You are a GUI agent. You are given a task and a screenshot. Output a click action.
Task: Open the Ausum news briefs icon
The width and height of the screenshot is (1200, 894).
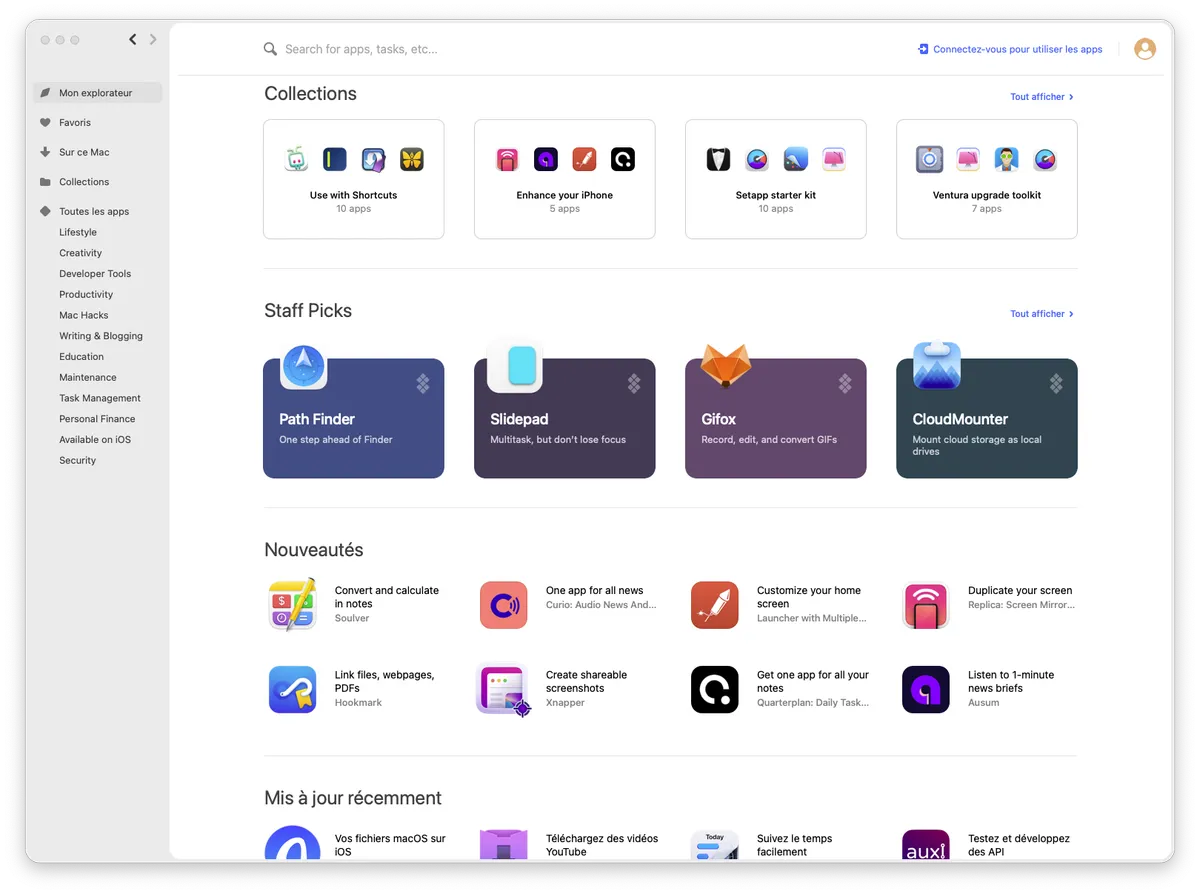click(925, 689)
